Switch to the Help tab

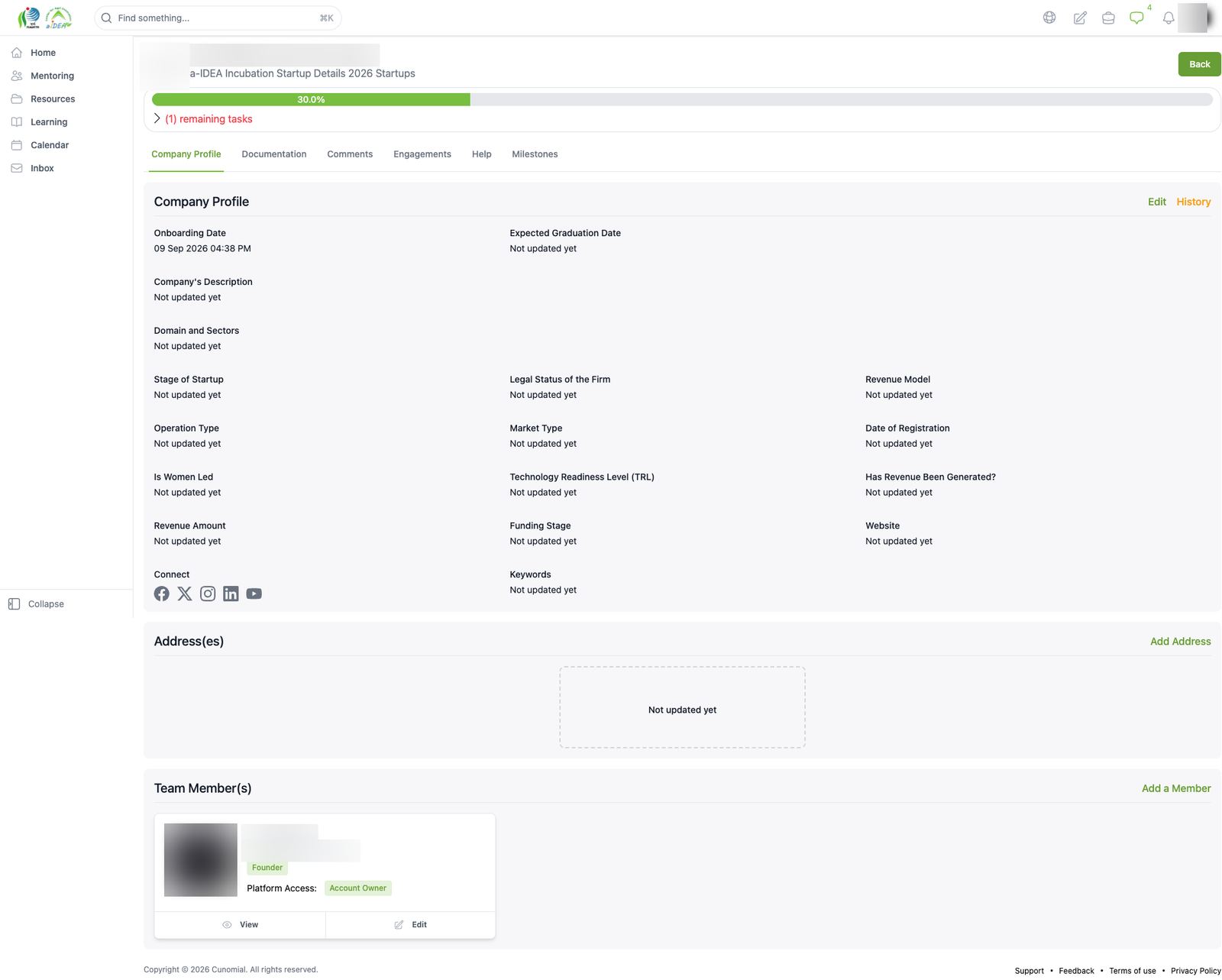482,154
